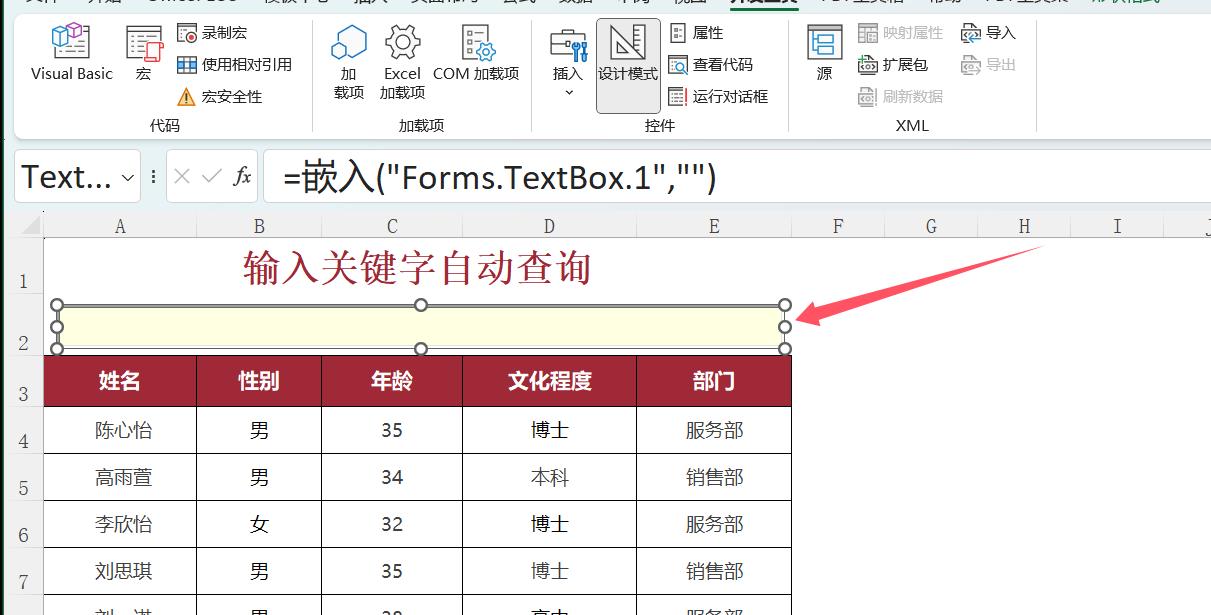Select the row 5 header
This screenshot has width=1211, height=615.
click(x=22, y=477)
